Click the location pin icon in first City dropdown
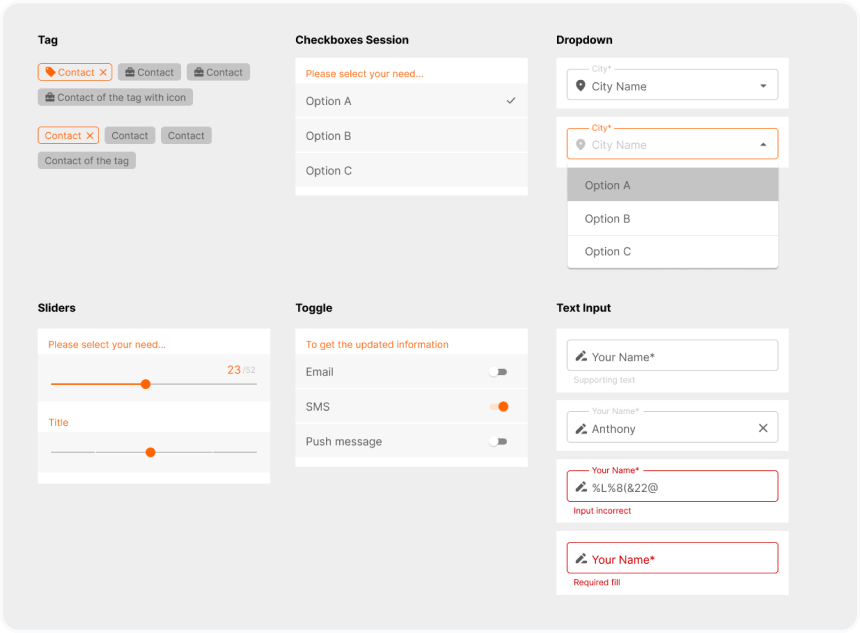 [x=581, y=86]
